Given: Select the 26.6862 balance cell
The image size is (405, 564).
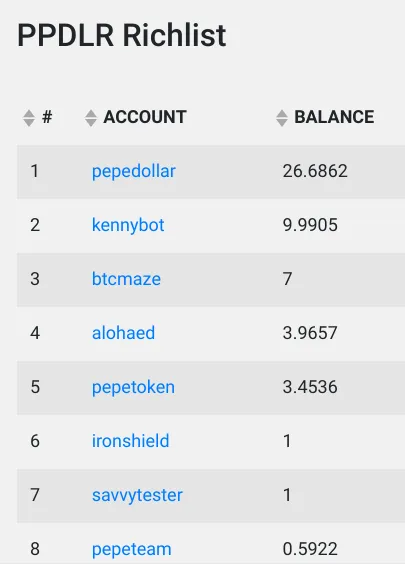Looking at the screenshot, I should coord(315,171).
